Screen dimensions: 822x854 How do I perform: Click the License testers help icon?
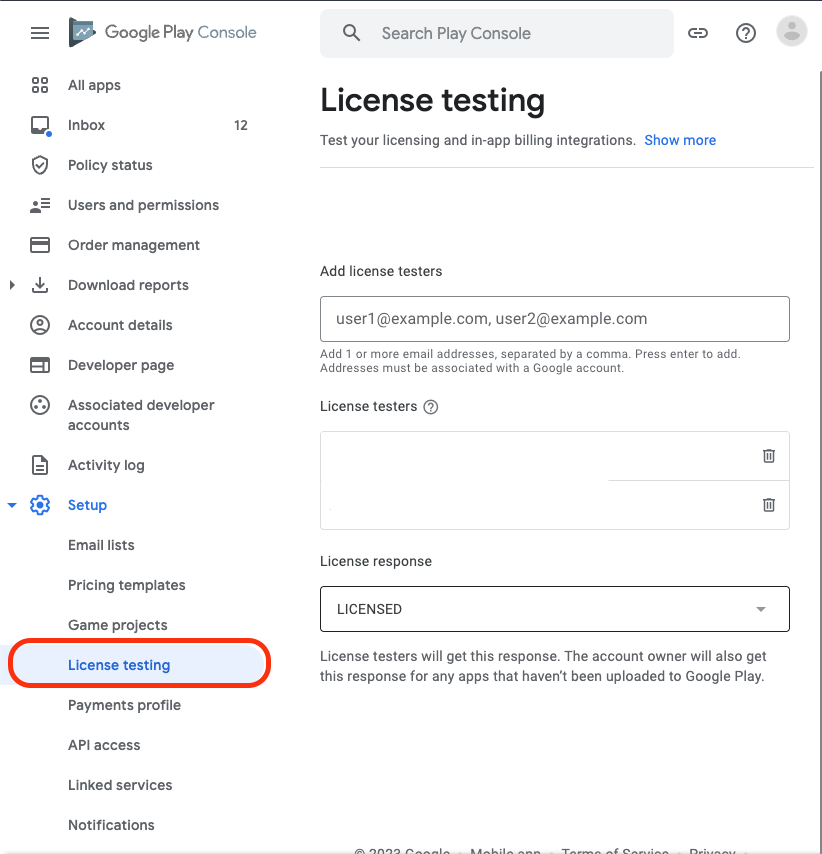pyautogui.click(x=431, y=407)
